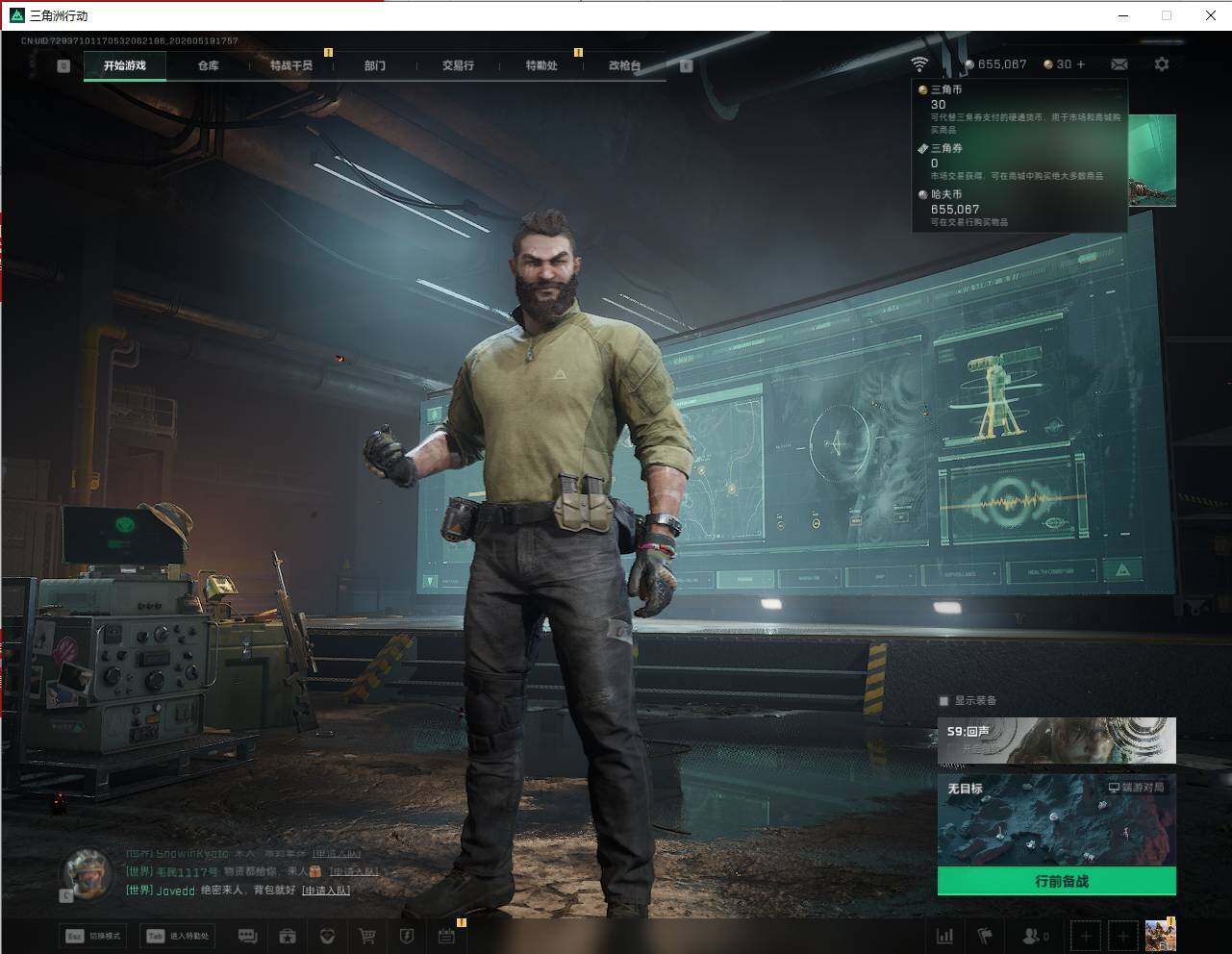Click the chat avatar portrait
The image size is (1232, 954).
coord(88,872)
